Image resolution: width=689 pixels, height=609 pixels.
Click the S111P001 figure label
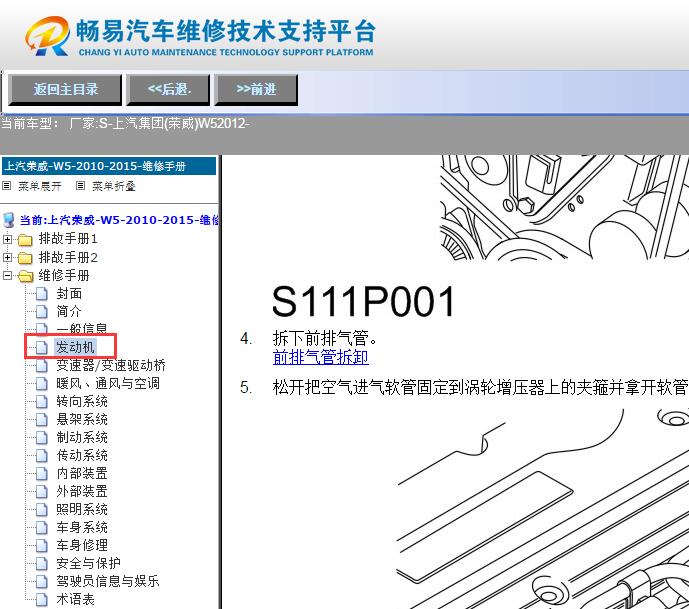(363, 301)
